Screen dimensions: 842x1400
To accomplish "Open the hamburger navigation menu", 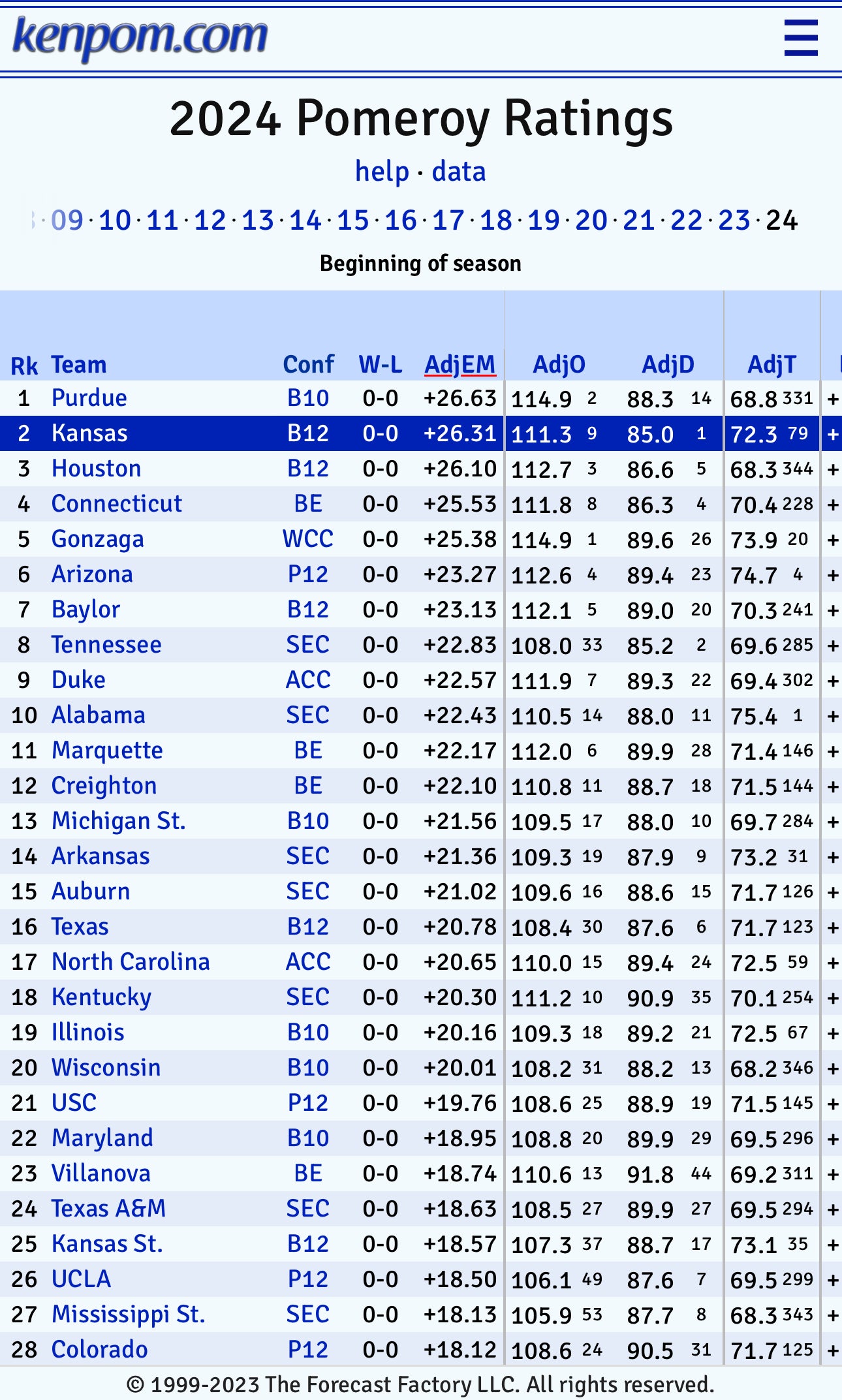I will pos(801,37).
